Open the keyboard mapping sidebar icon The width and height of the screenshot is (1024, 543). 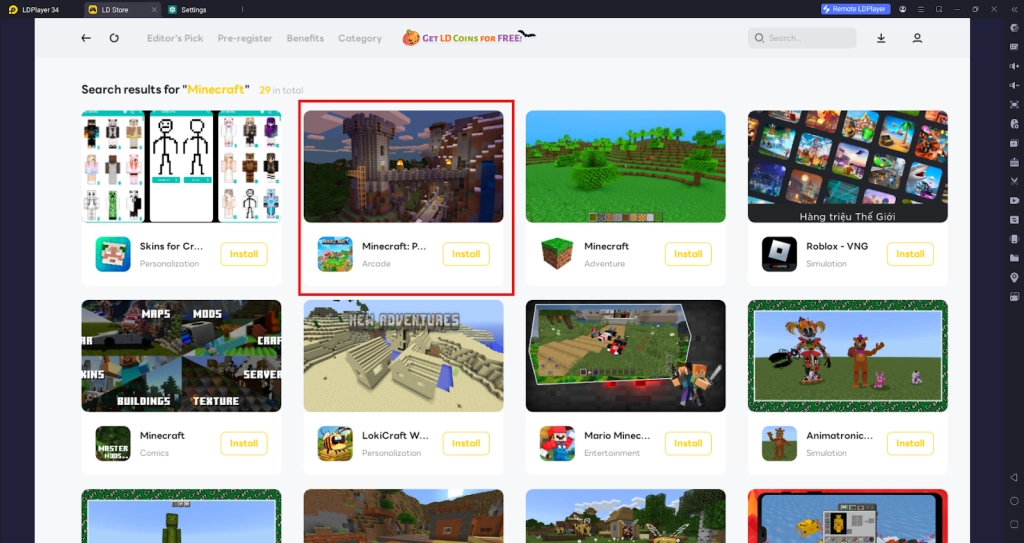click(1014, 47)
